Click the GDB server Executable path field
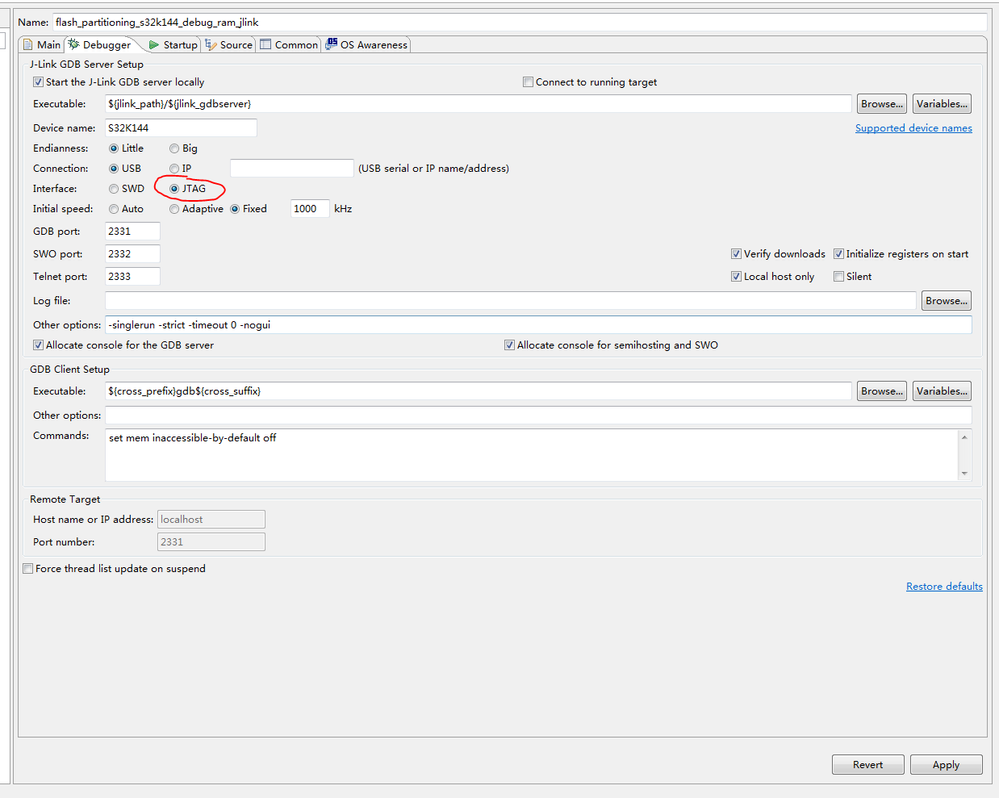 coord(478,104)
